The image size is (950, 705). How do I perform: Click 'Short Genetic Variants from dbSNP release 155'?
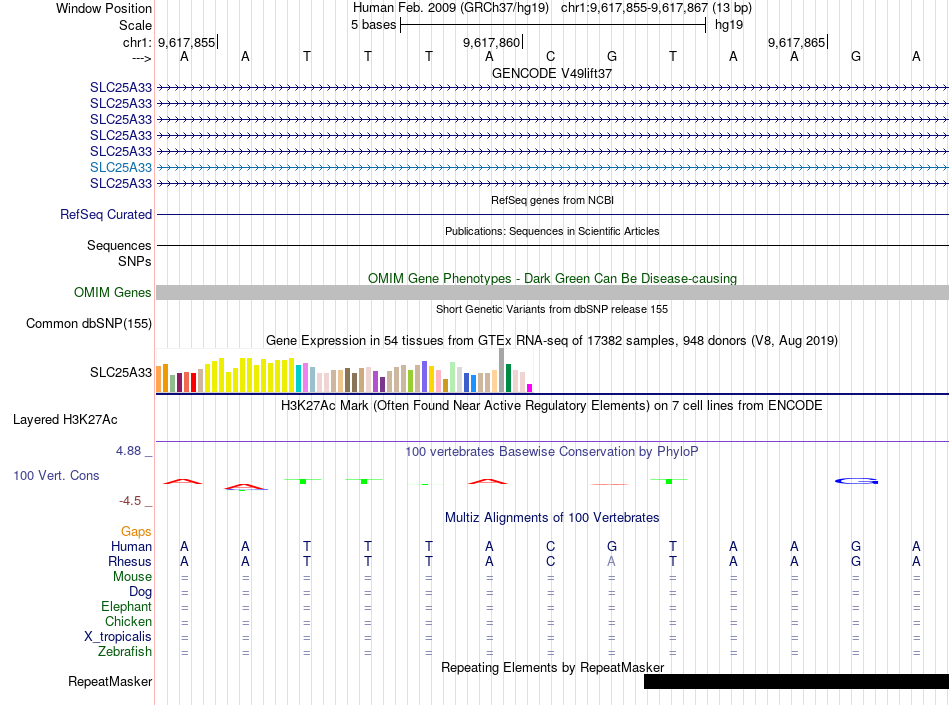552,309
